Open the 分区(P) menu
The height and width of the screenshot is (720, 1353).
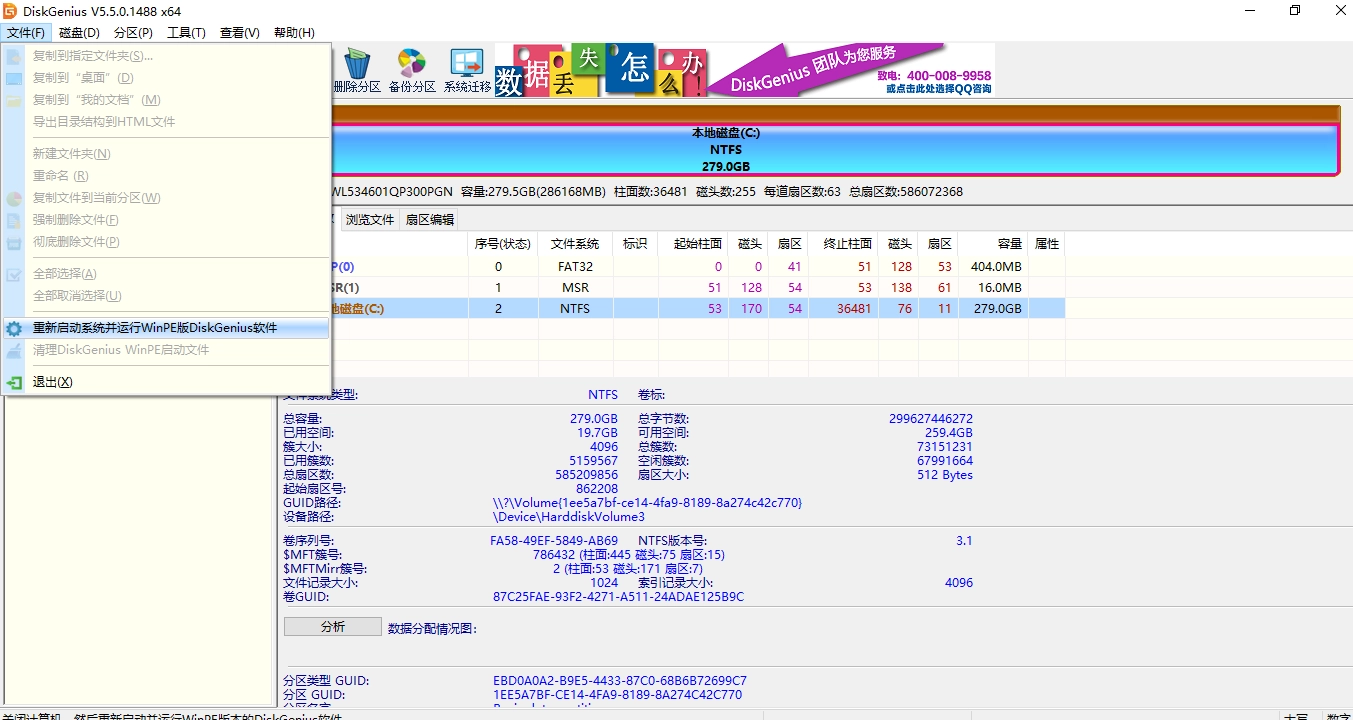pyautogui.click(x=133, y=33)
